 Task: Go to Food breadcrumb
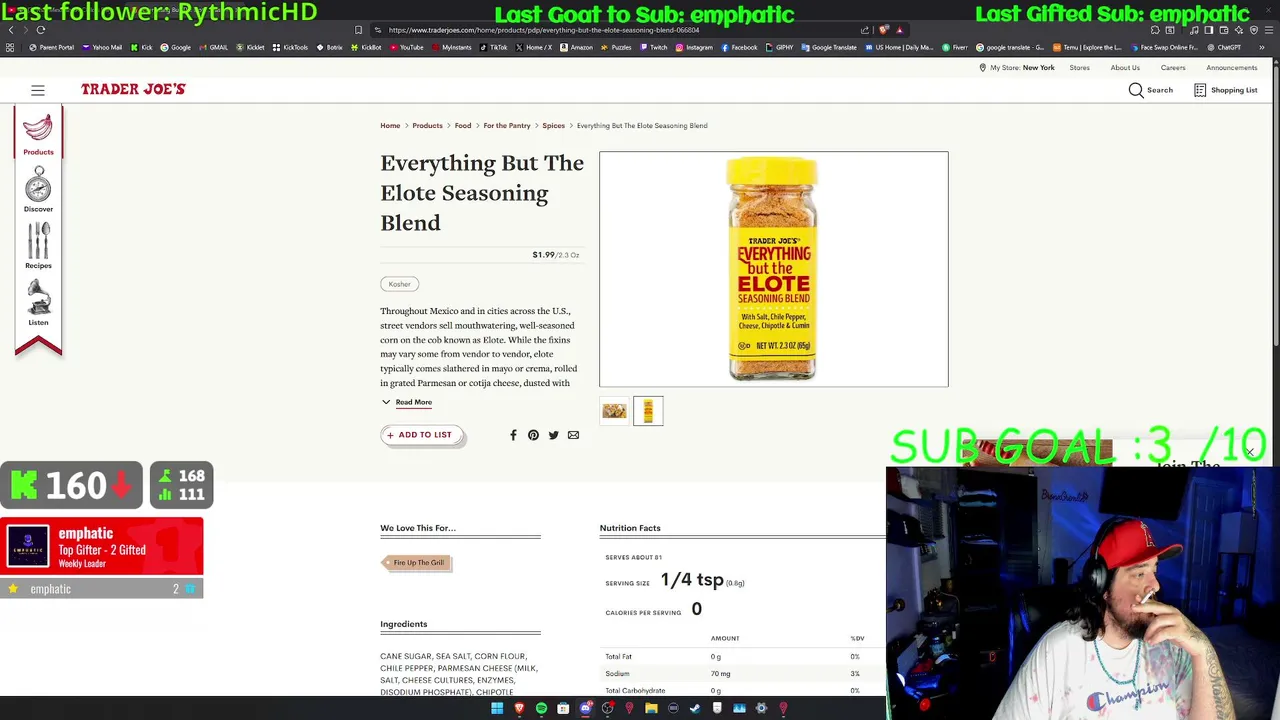pyautogui.click(x=463, y=126)
